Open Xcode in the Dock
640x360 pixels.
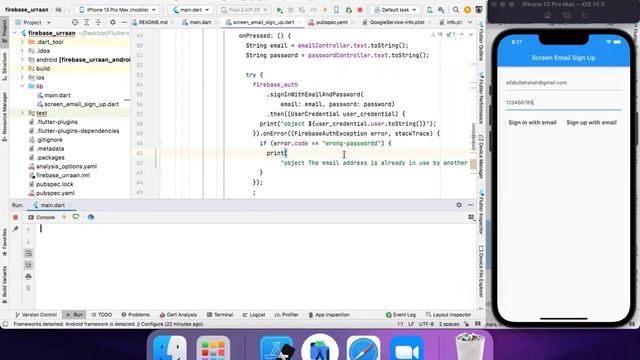coord(276,349)
